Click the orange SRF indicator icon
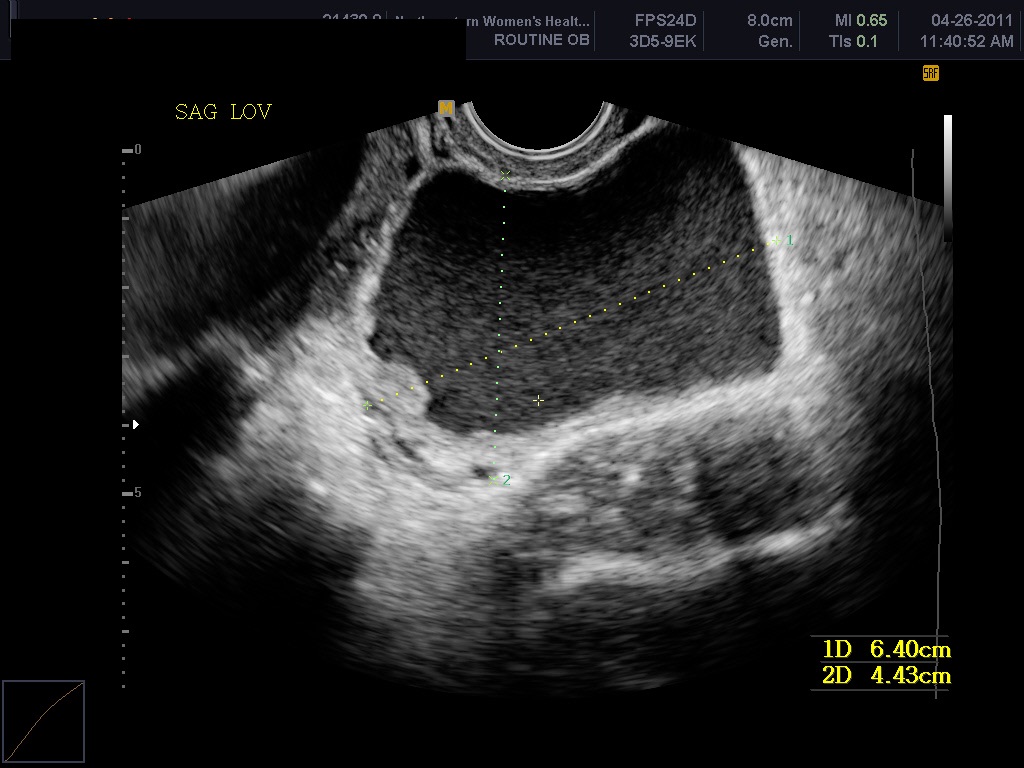This screenshot has width=1024, height=768. (x=930, y=73)
